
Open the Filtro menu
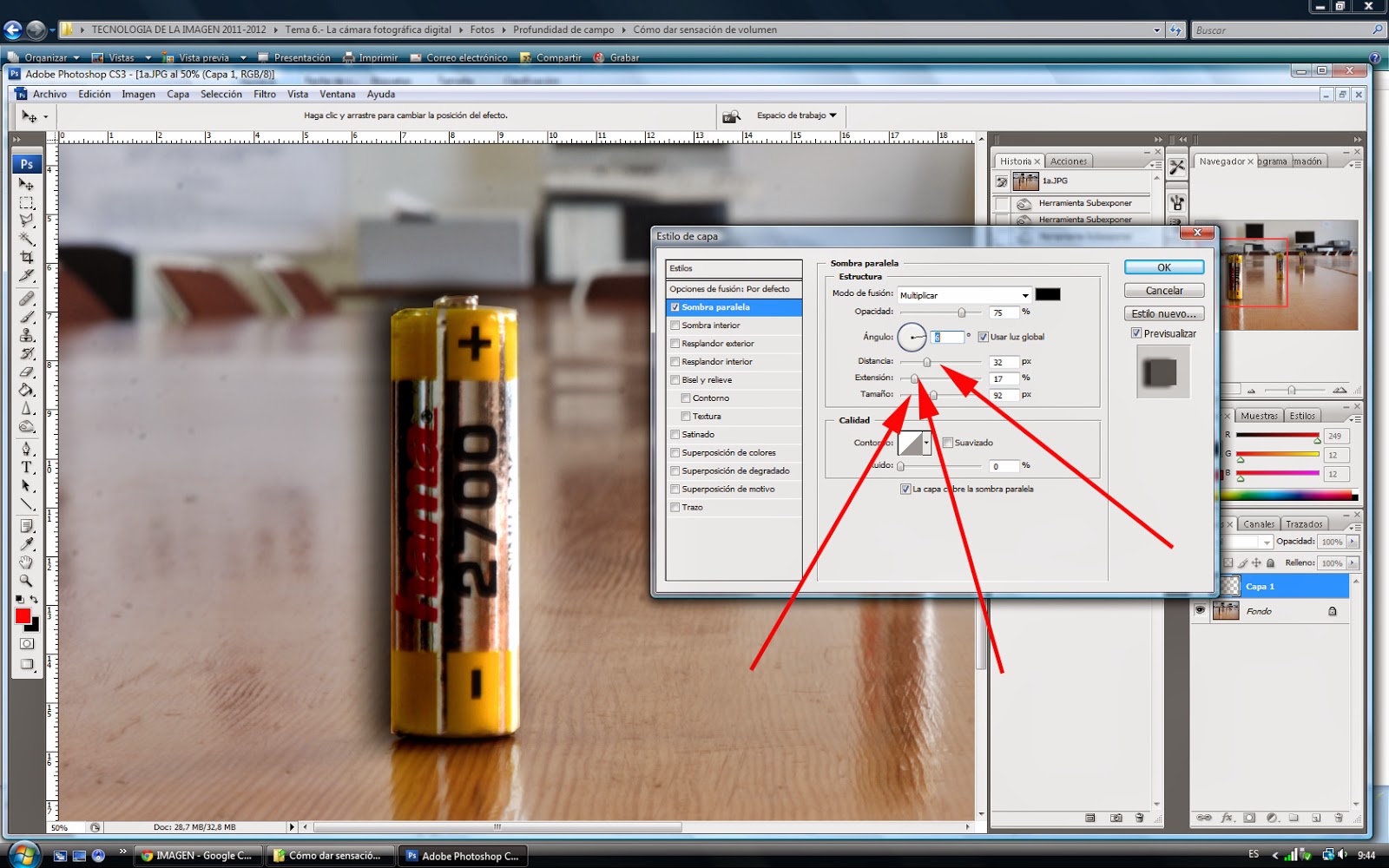click(265, 95)
